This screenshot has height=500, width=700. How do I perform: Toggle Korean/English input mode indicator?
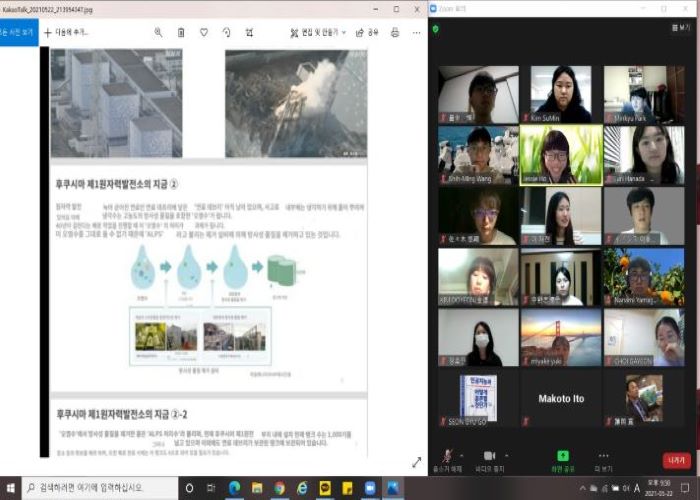(636, 488)
